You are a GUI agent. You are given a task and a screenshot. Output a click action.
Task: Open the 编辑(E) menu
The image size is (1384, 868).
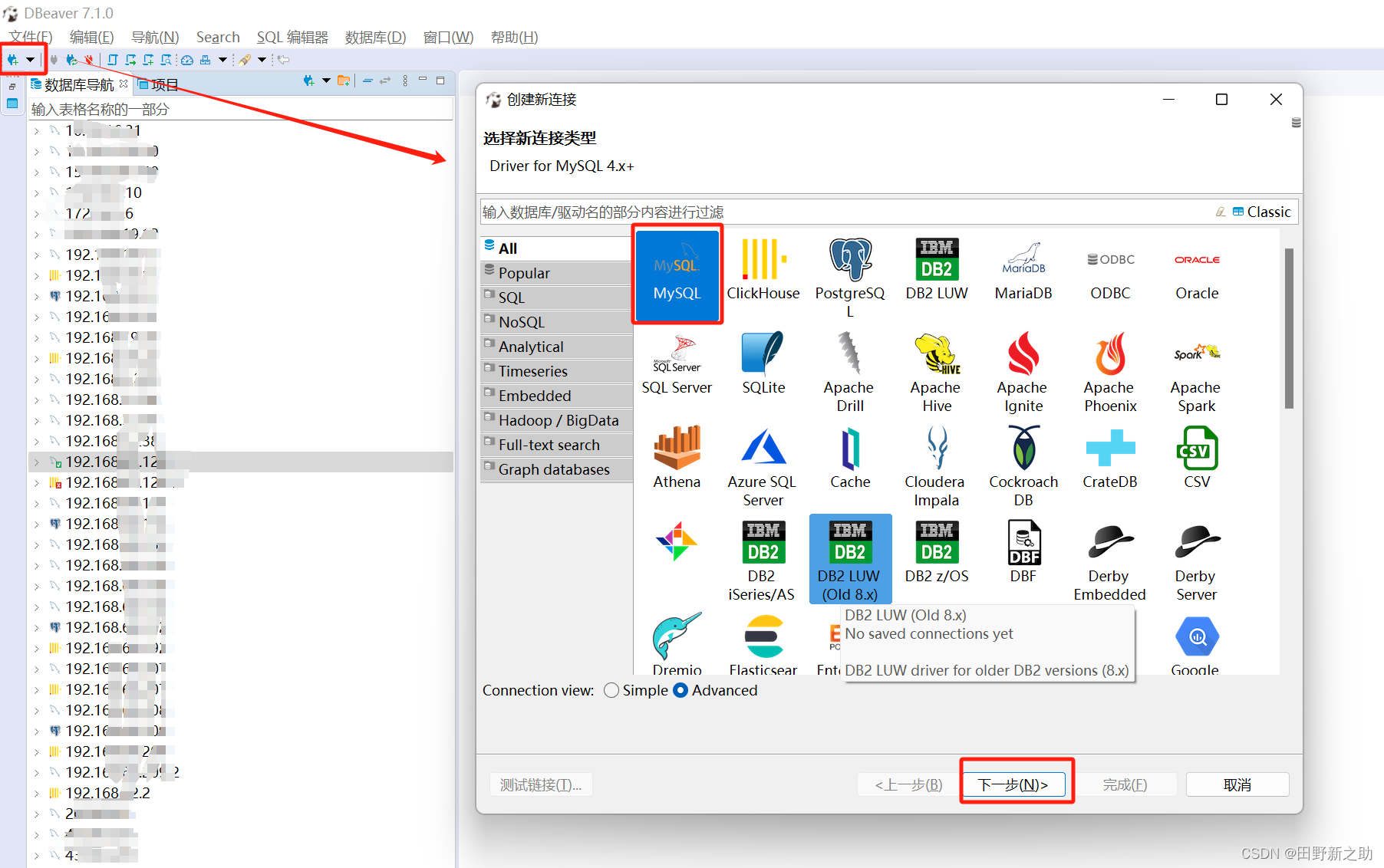(91, 37)
